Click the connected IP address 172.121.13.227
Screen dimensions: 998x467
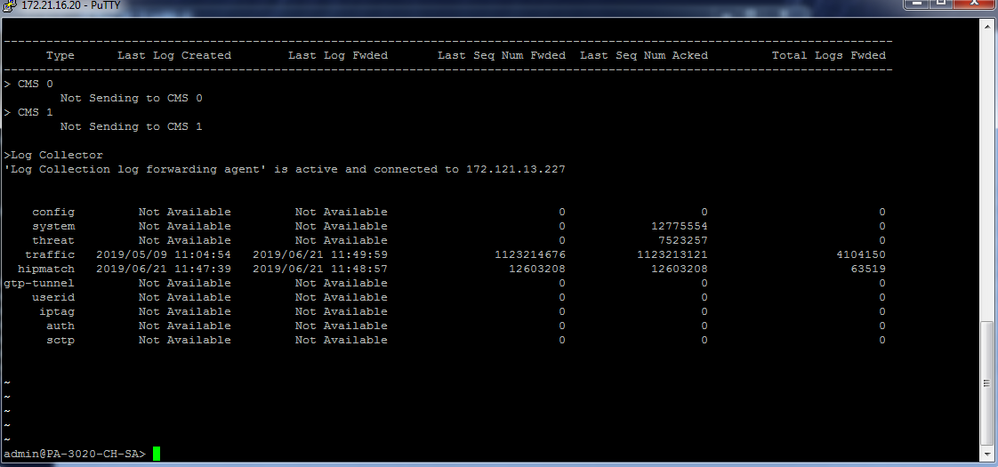pyautogui.click(x=516, y=169)
